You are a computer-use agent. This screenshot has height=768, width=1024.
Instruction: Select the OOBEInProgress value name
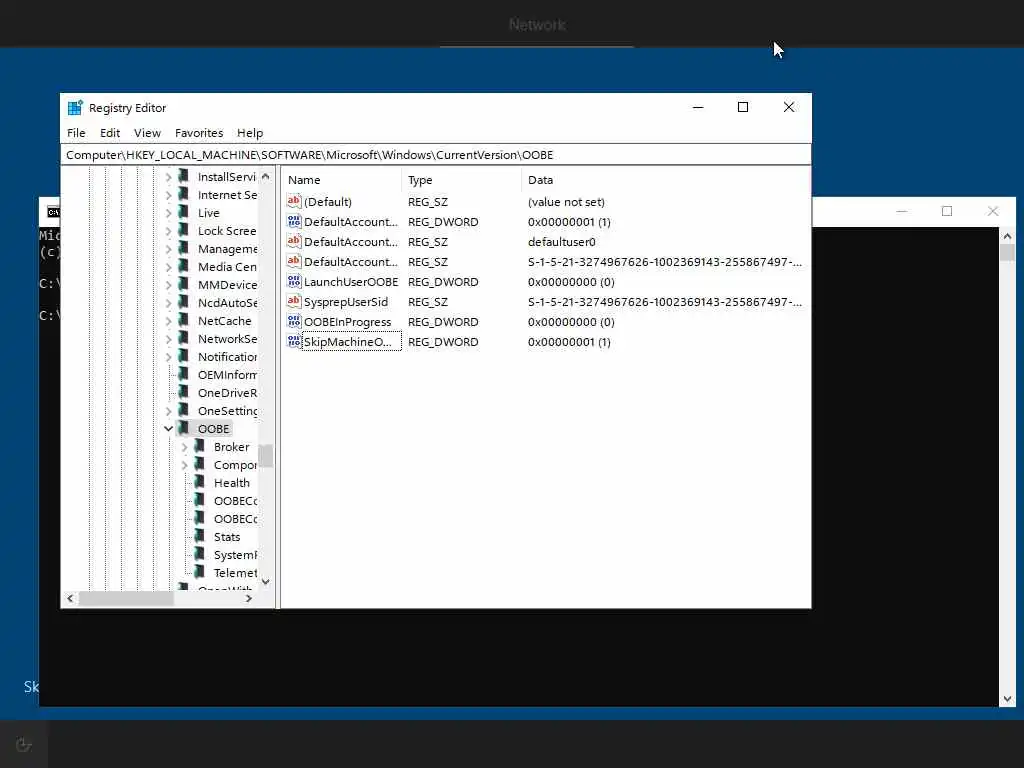(x=347, y=322)
